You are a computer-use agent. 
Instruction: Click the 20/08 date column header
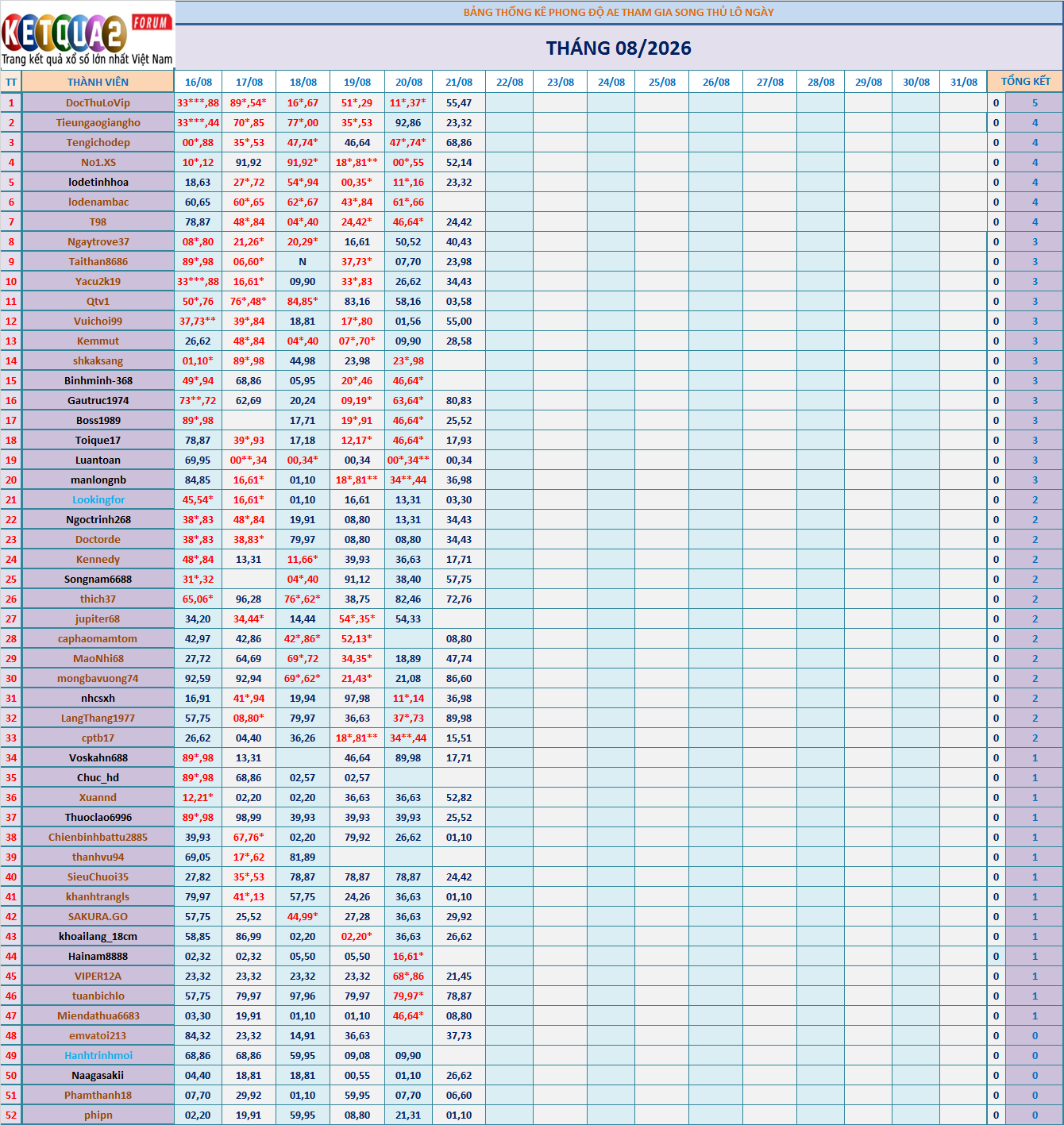(409, 82)
